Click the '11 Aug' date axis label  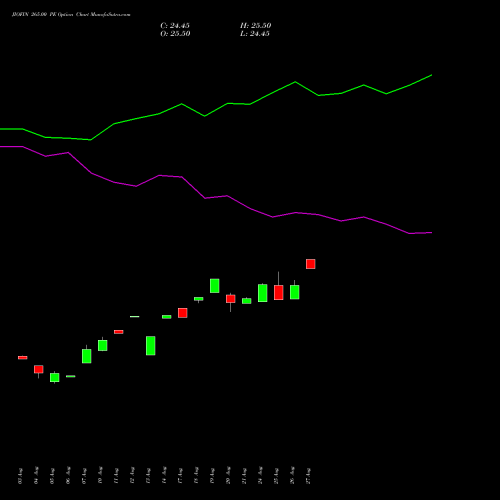117,476
